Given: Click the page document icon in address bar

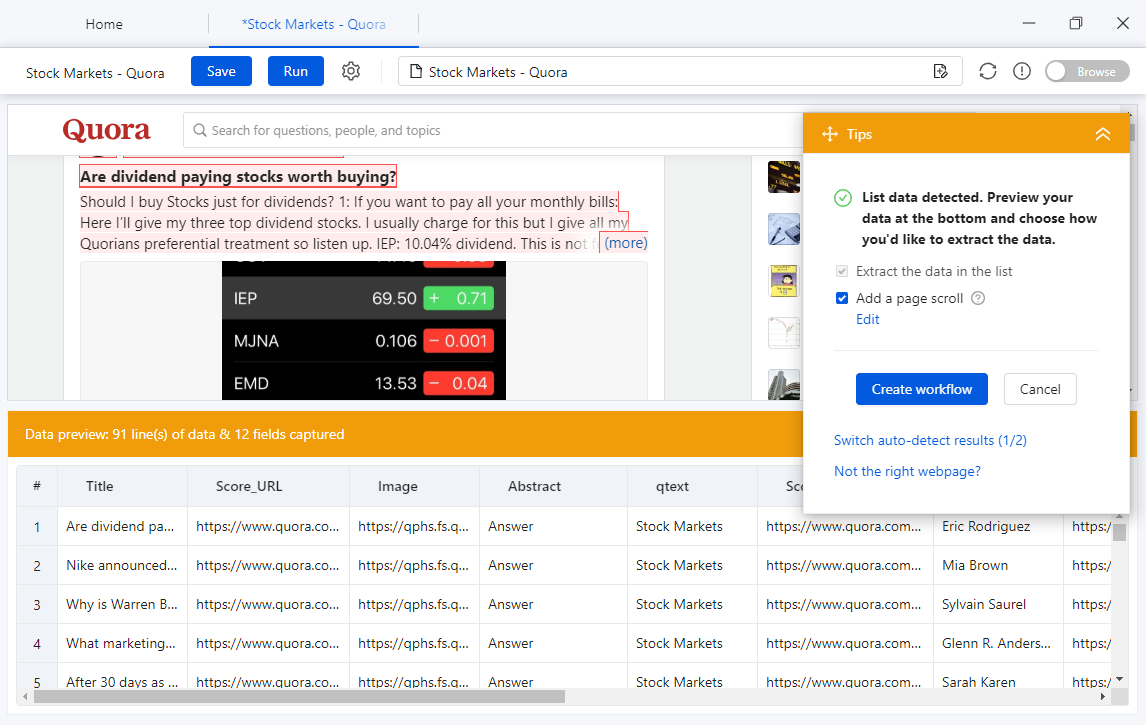Looking at the screenshot, I should coord(416,72).
